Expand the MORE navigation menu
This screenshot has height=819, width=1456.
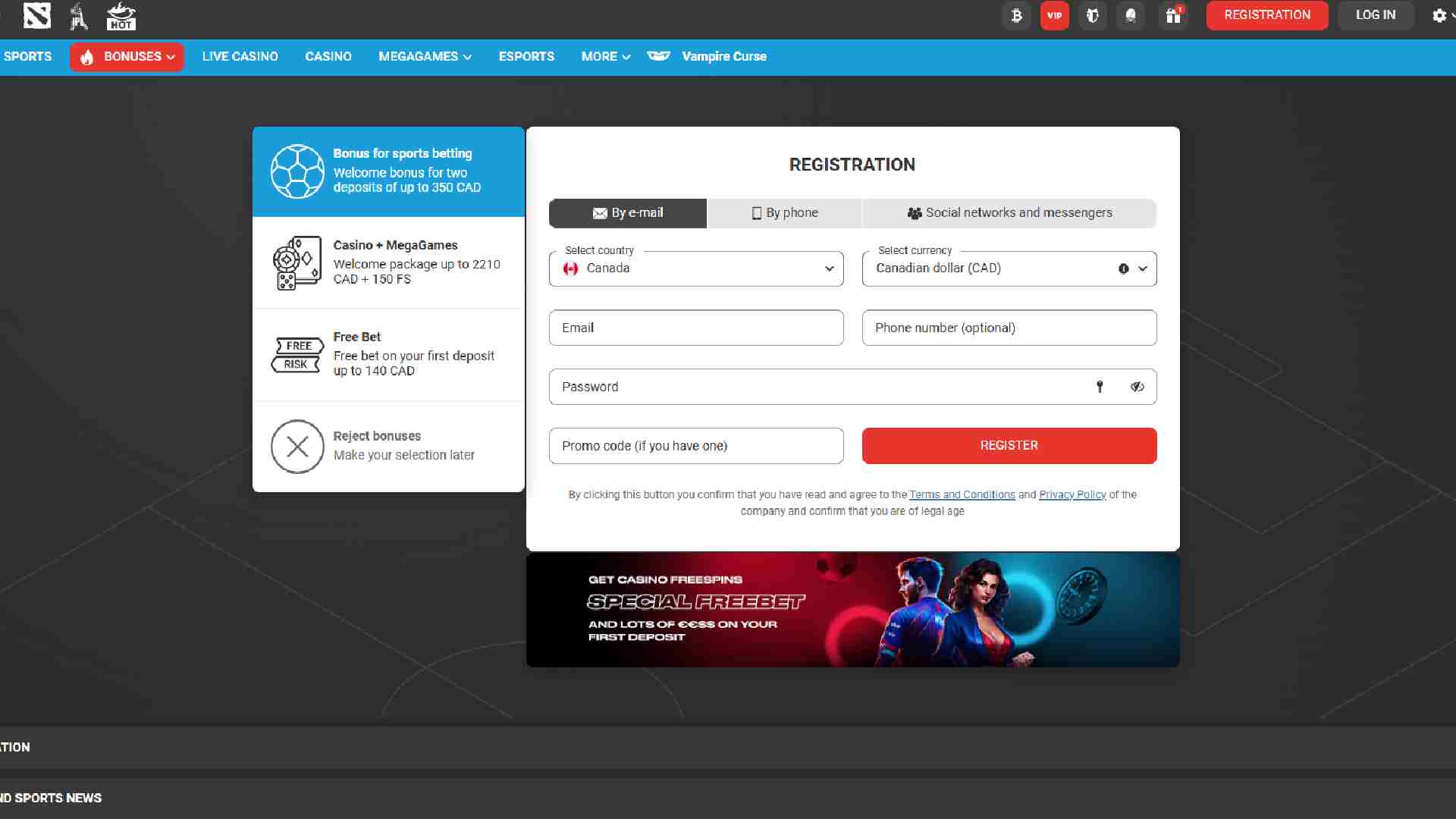tap(605, 57)
